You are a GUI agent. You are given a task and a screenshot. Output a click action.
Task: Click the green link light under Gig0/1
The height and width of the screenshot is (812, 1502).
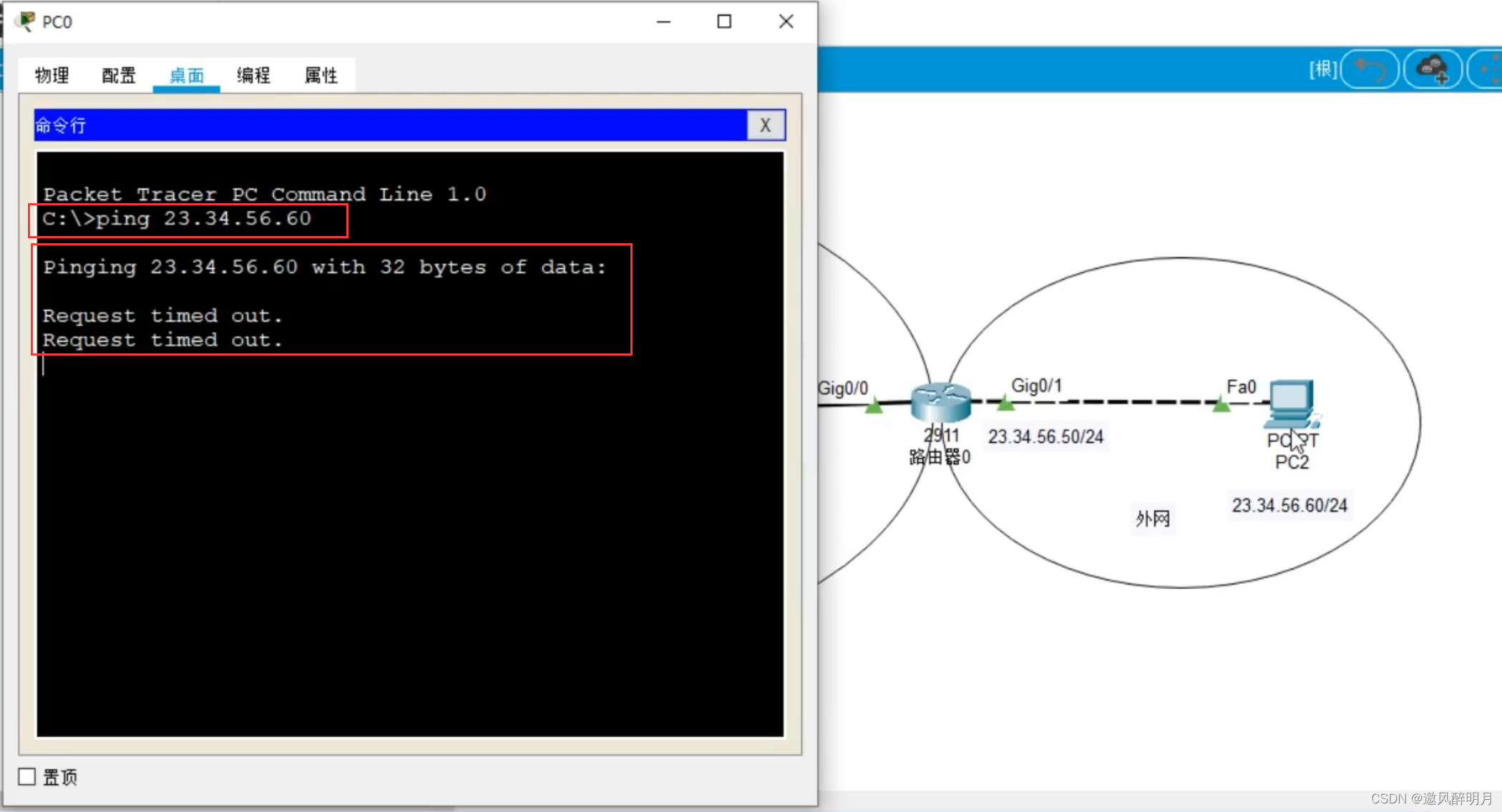click(1005, 404)
